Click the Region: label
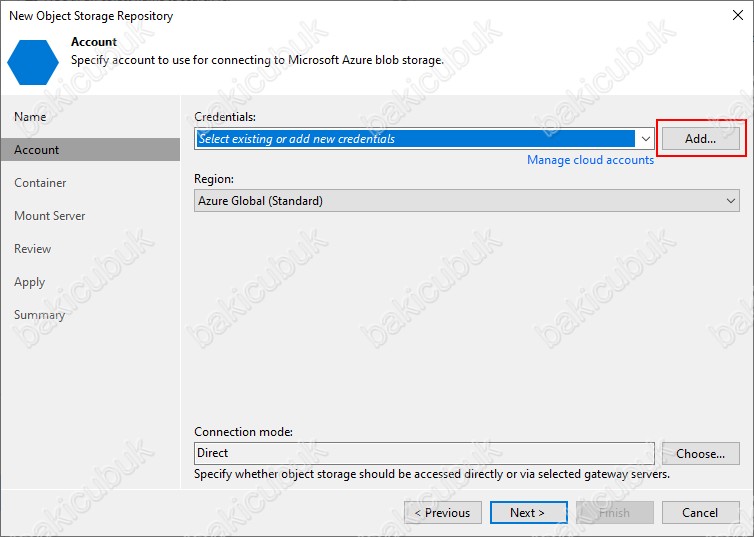This screenshot has width=754, height=537. tap(214, 179)
